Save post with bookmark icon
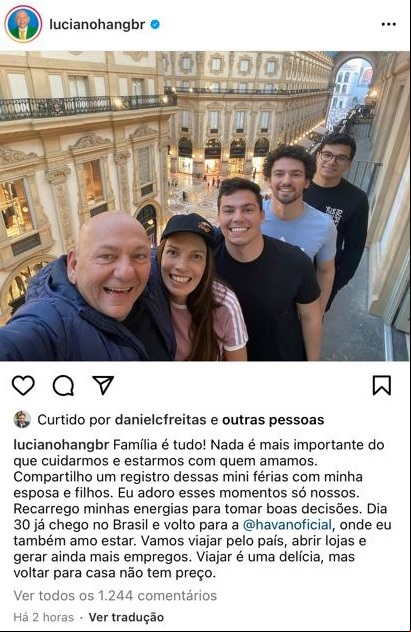This screenshot has height=632, width=411. click(x=381, y=385)
